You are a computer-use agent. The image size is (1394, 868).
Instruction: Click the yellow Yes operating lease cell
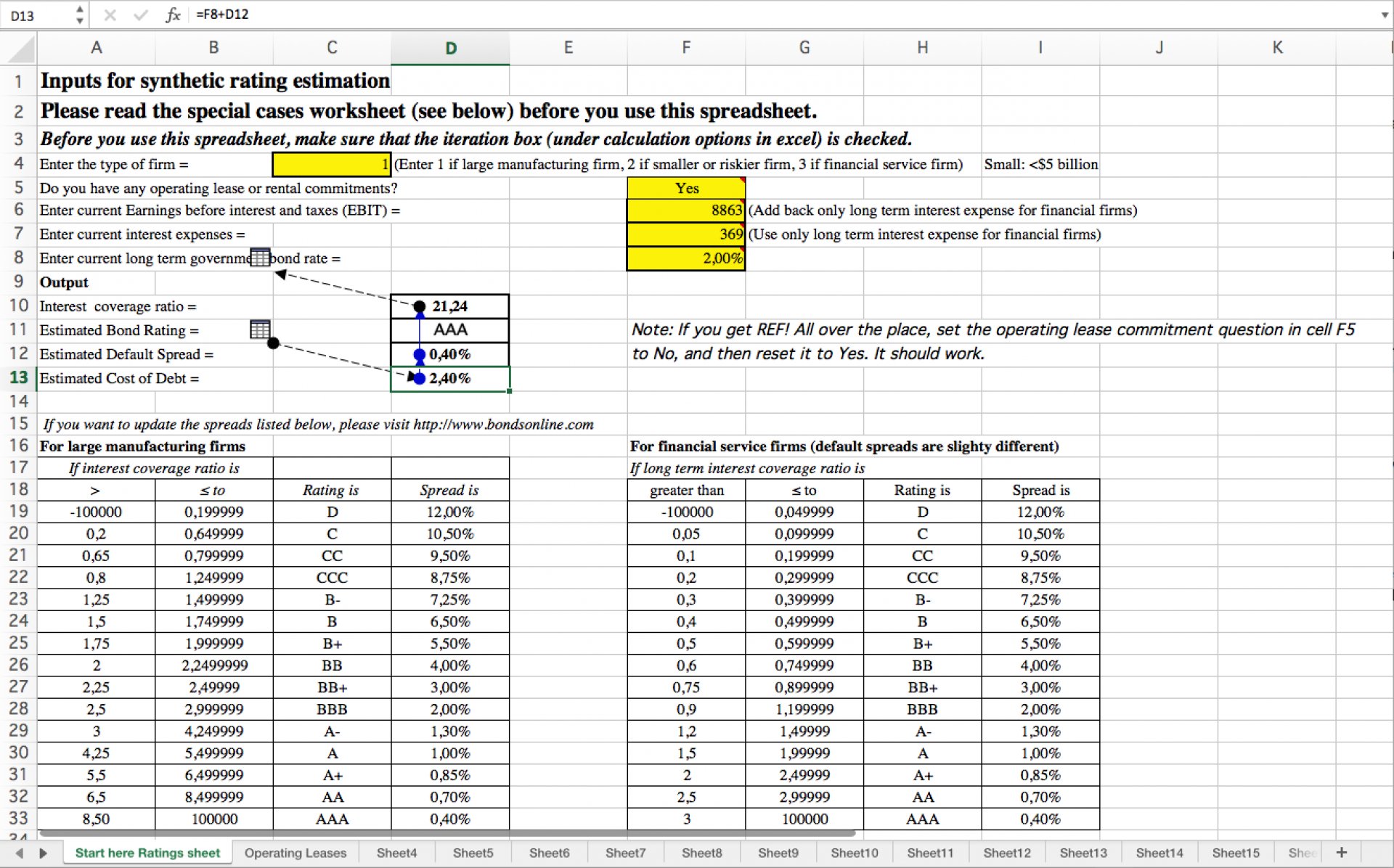pos(686,188)
